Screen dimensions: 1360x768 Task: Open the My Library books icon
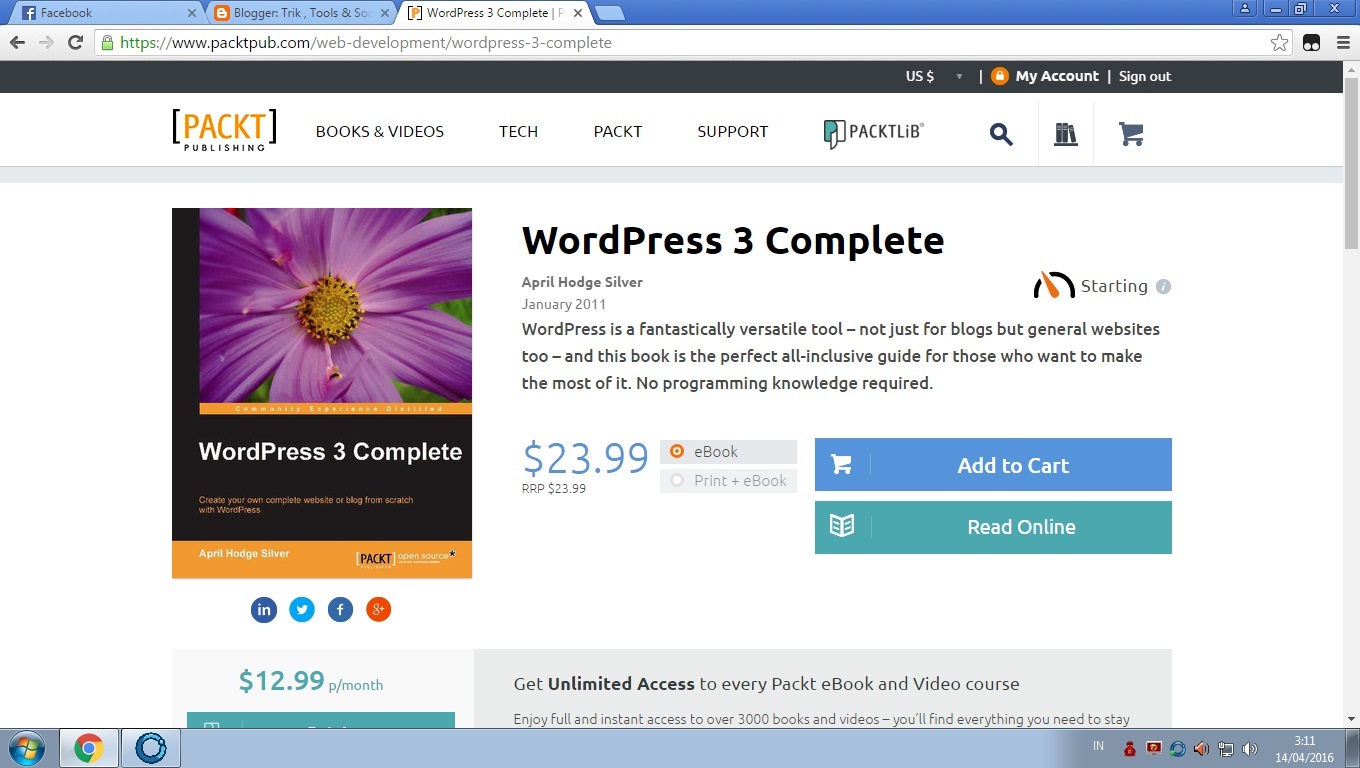click(1066, 134)
